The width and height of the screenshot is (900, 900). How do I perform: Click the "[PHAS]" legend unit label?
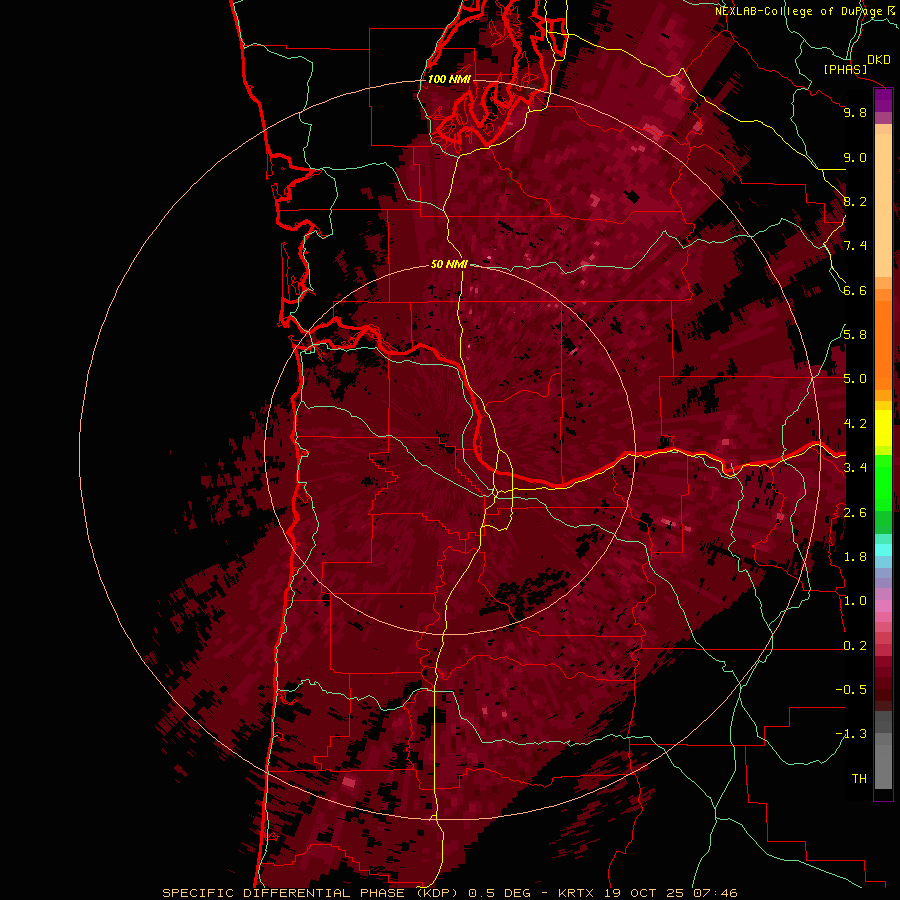point(845,70)
